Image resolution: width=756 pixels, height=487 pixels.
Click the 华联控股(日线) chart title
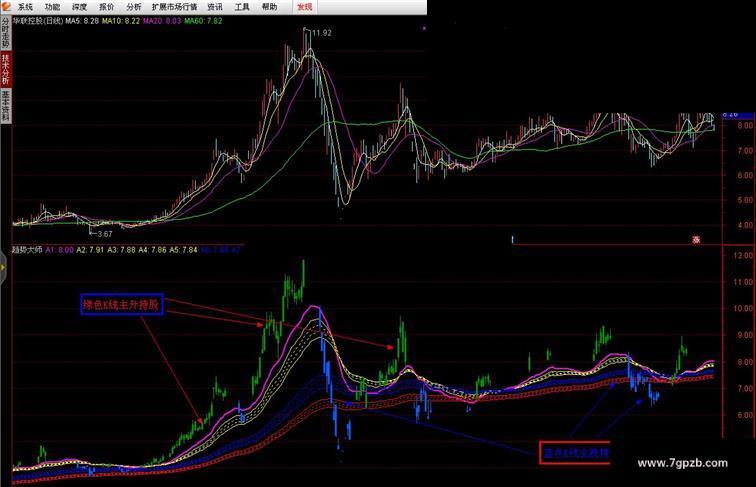coord(38,21)
